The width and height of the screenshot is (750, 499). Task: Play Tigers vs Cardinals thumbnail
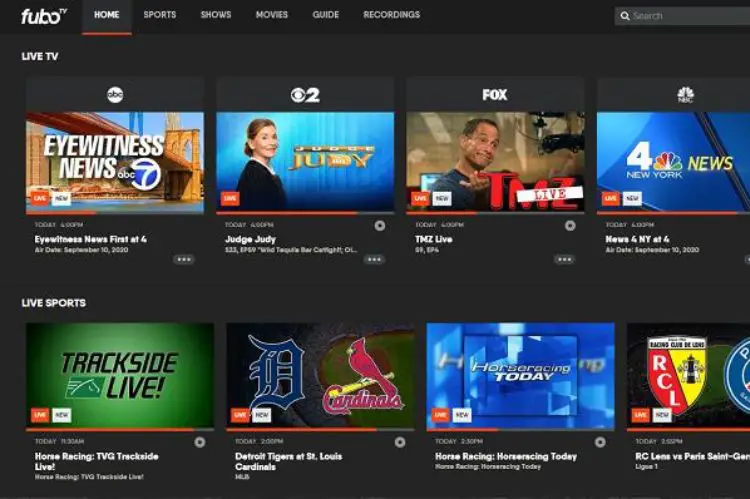320,375
